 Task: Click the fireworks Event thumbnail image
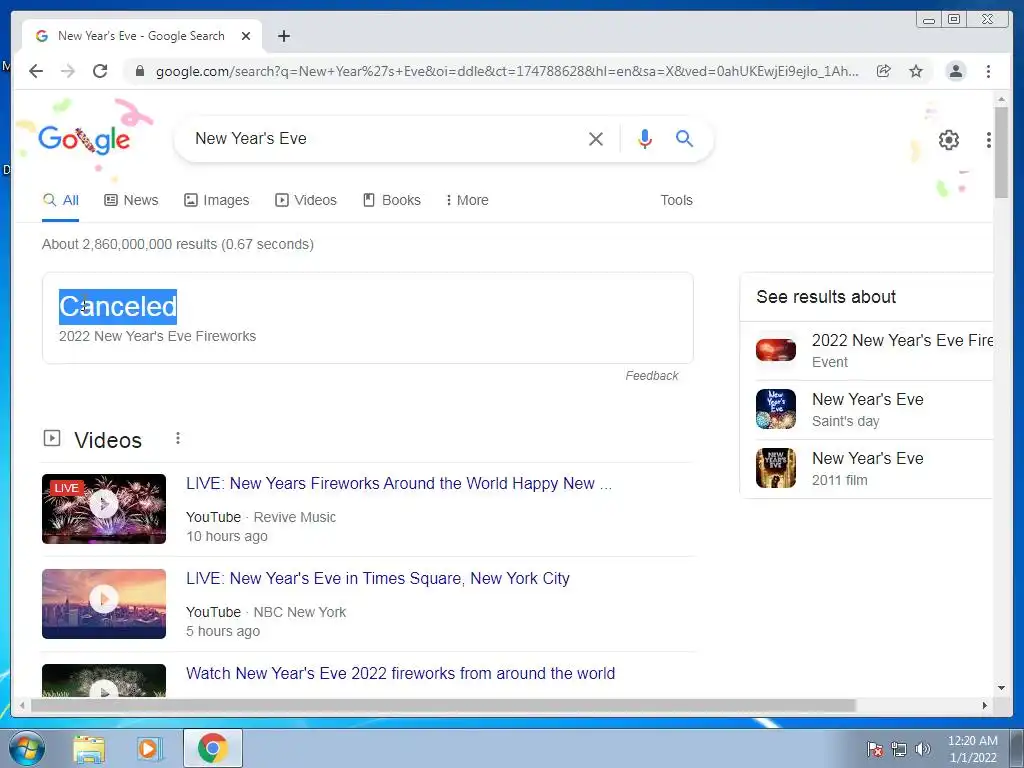point(776,350)
